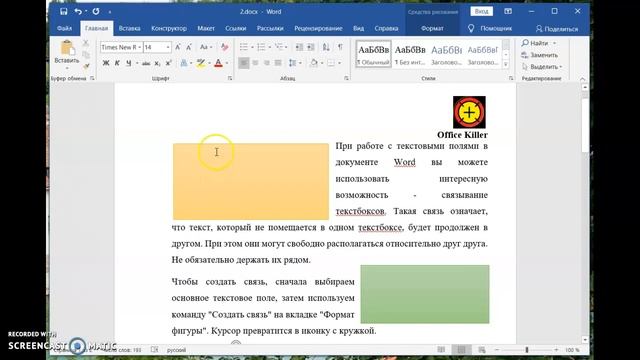This screenshot has height=360, width=640.
Task: Increase the font size
Action: point(178,47)
